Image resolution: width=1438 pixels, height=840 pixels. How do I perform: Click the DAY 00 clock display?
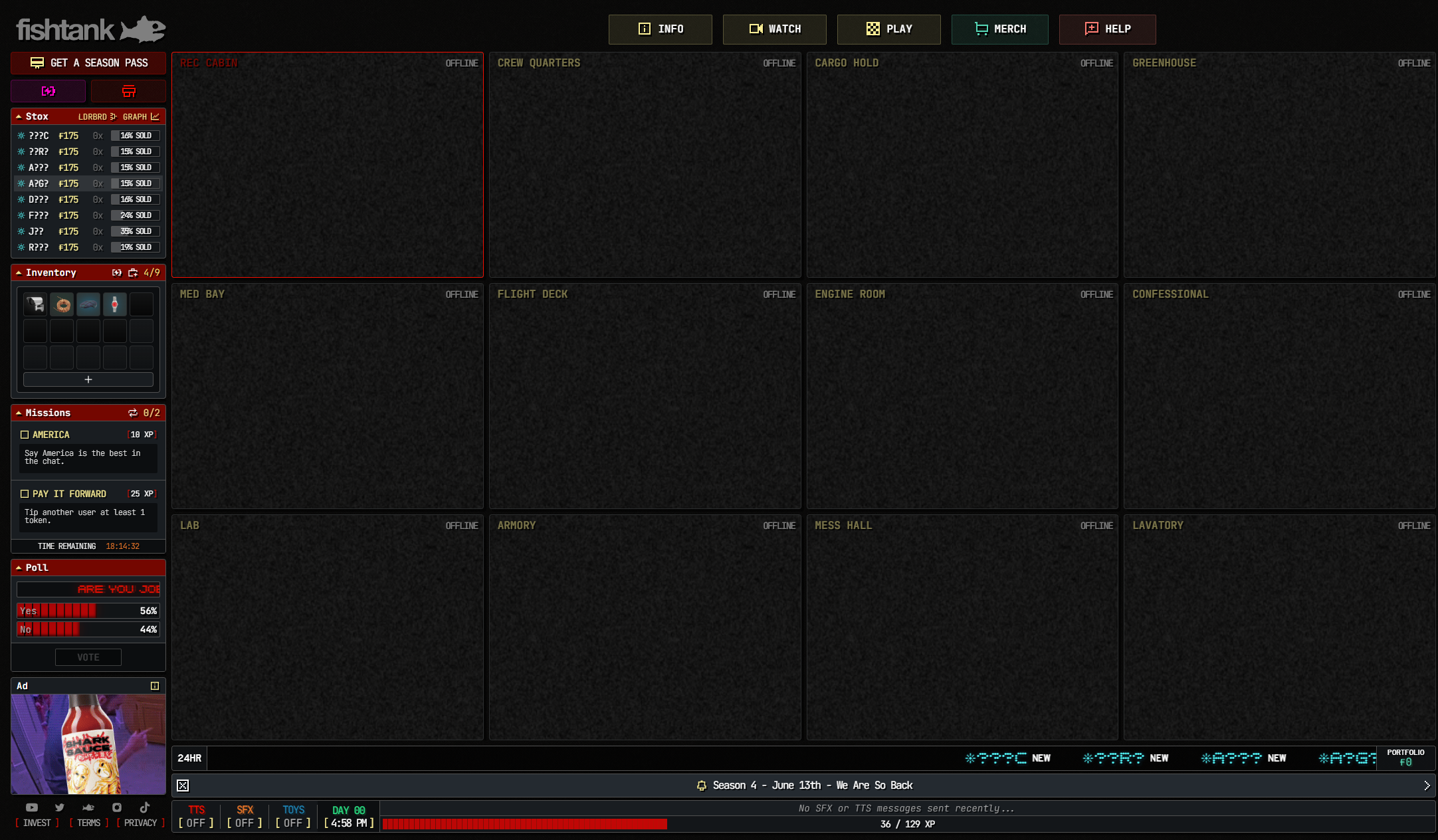coord(349,817)
